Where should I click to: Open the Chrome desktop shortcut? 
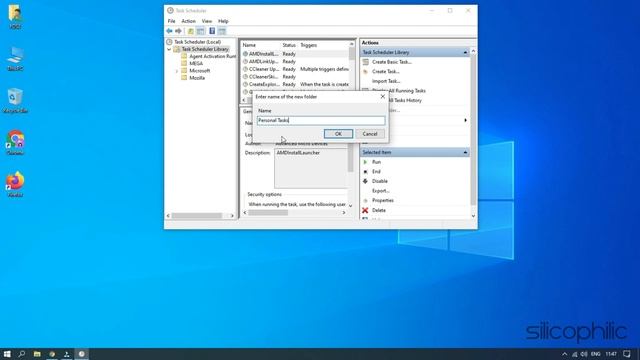point(15,142)
